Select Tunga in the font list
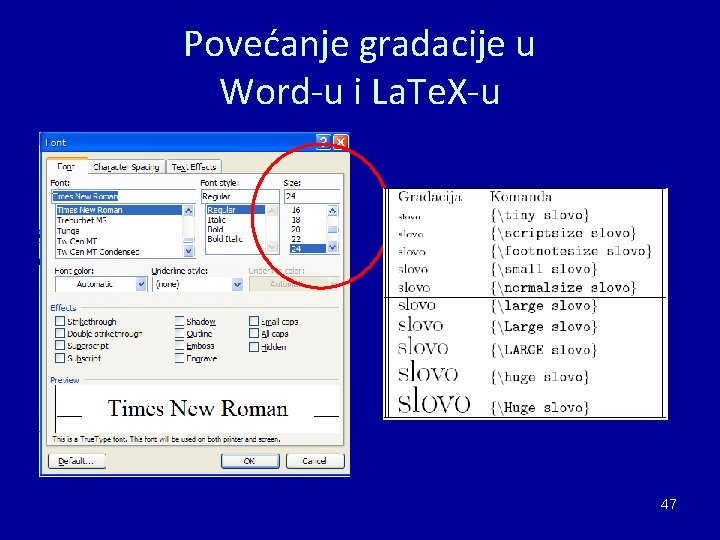This screenshot has width=720, height=540. (68, 231)
